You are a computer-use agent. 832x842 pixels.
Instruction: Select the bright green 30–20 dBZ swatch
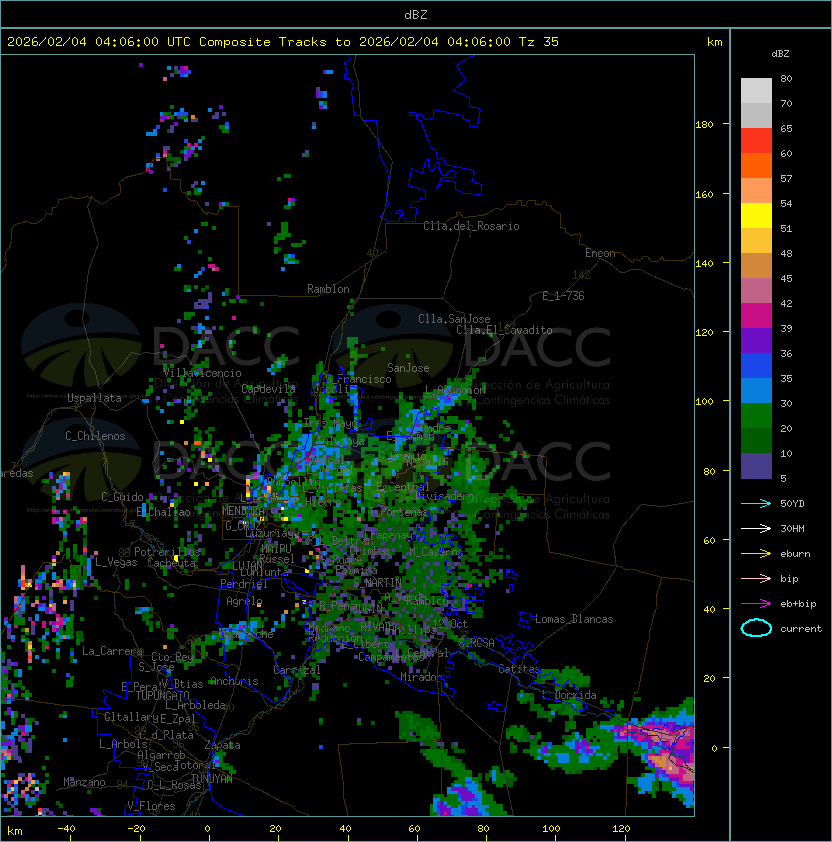[756, 416]
